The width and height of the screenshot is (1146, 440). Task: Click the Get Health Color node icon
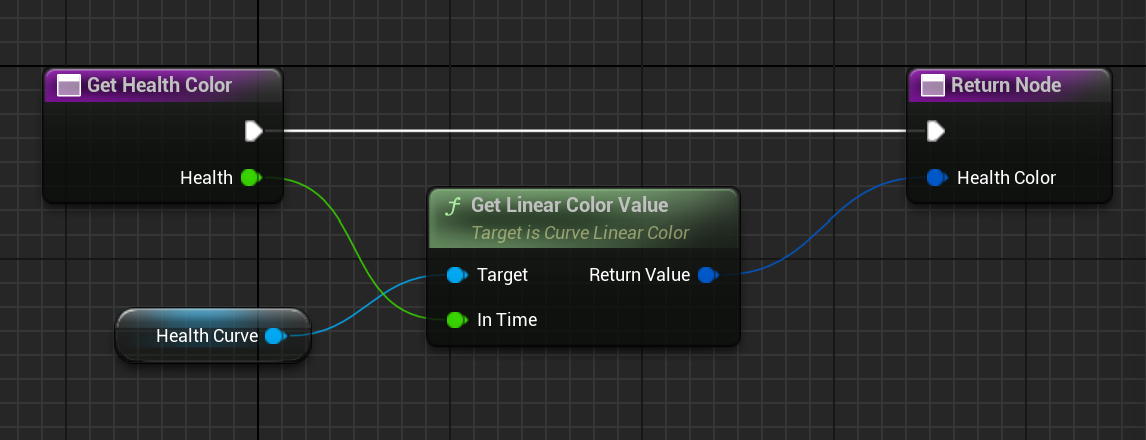[69, 86]
